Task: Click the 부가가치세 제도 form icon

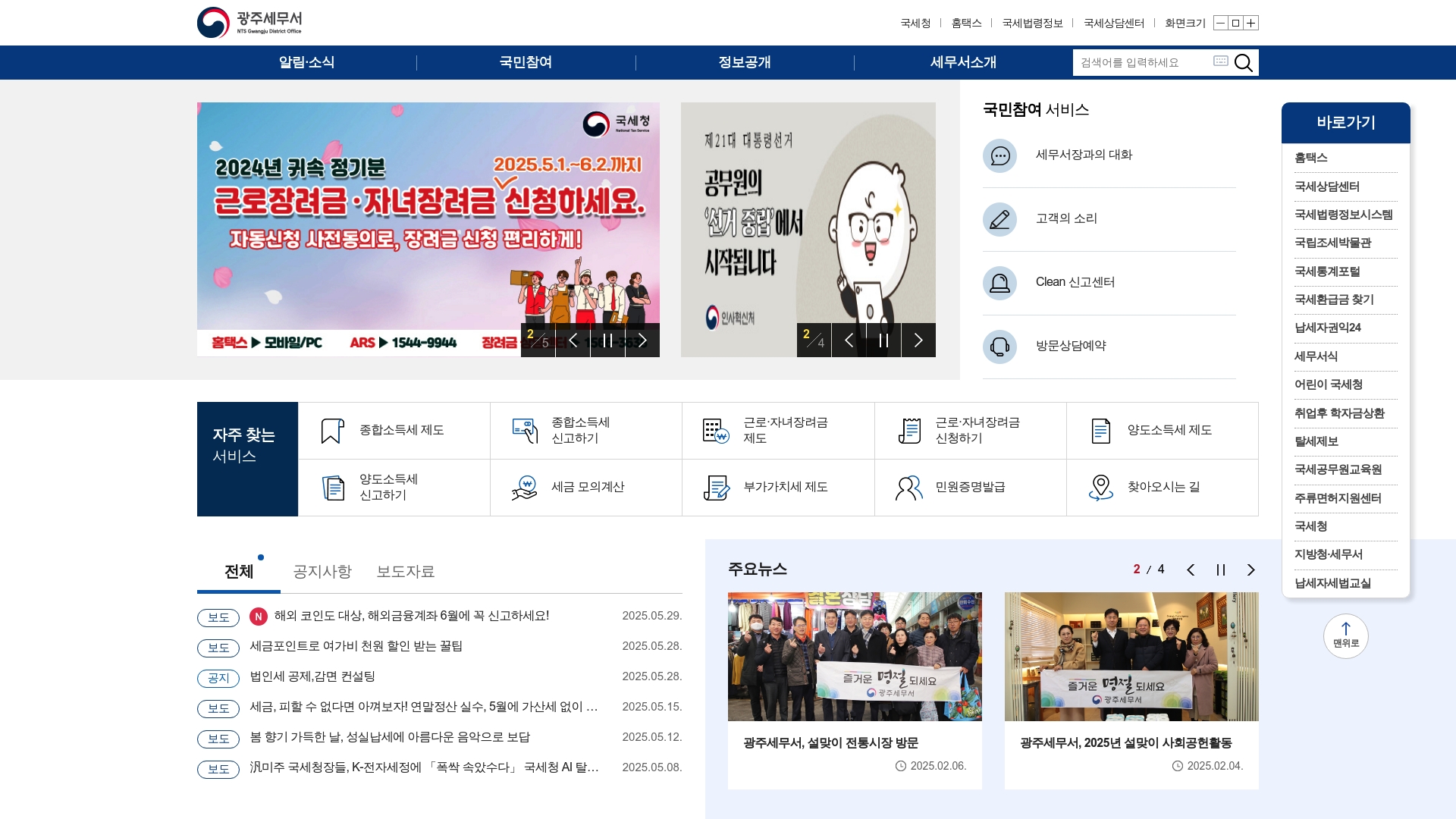Action: point(717,488)
